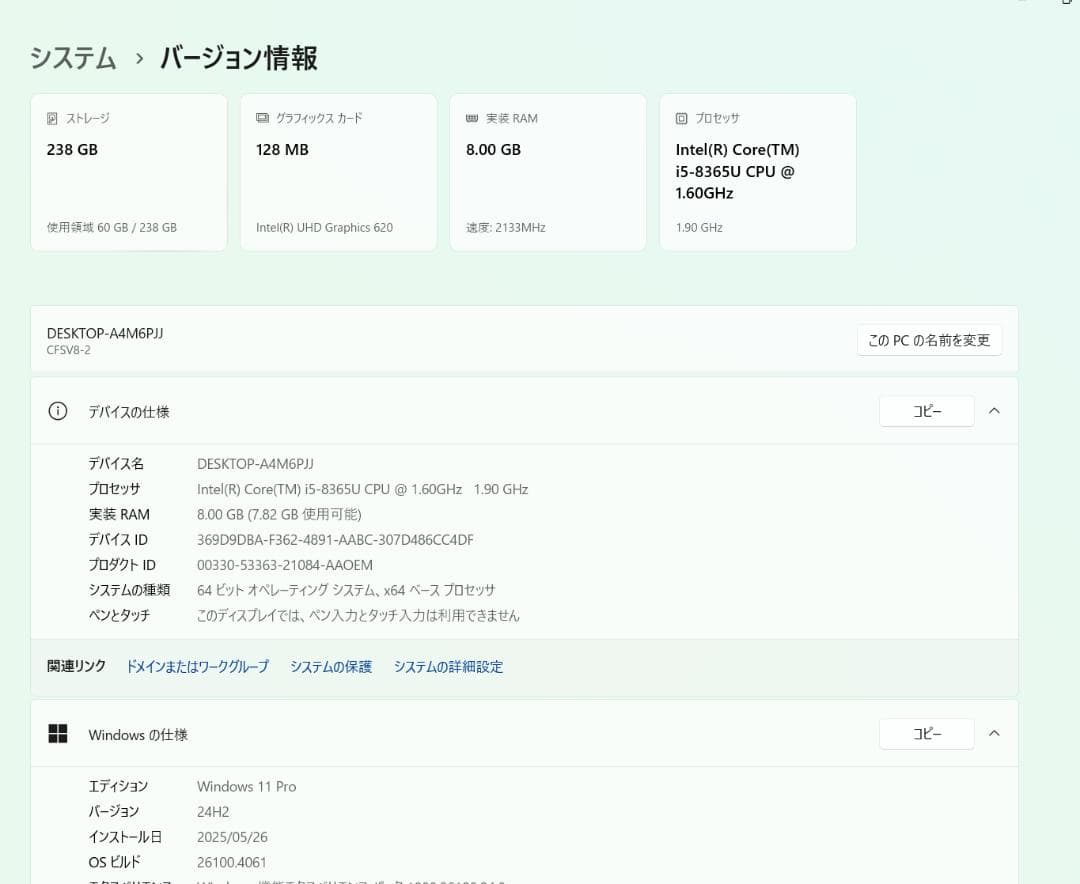Screen dimensions: 1080x884
Task: Open システムの詳細設定
Action: 449,666
